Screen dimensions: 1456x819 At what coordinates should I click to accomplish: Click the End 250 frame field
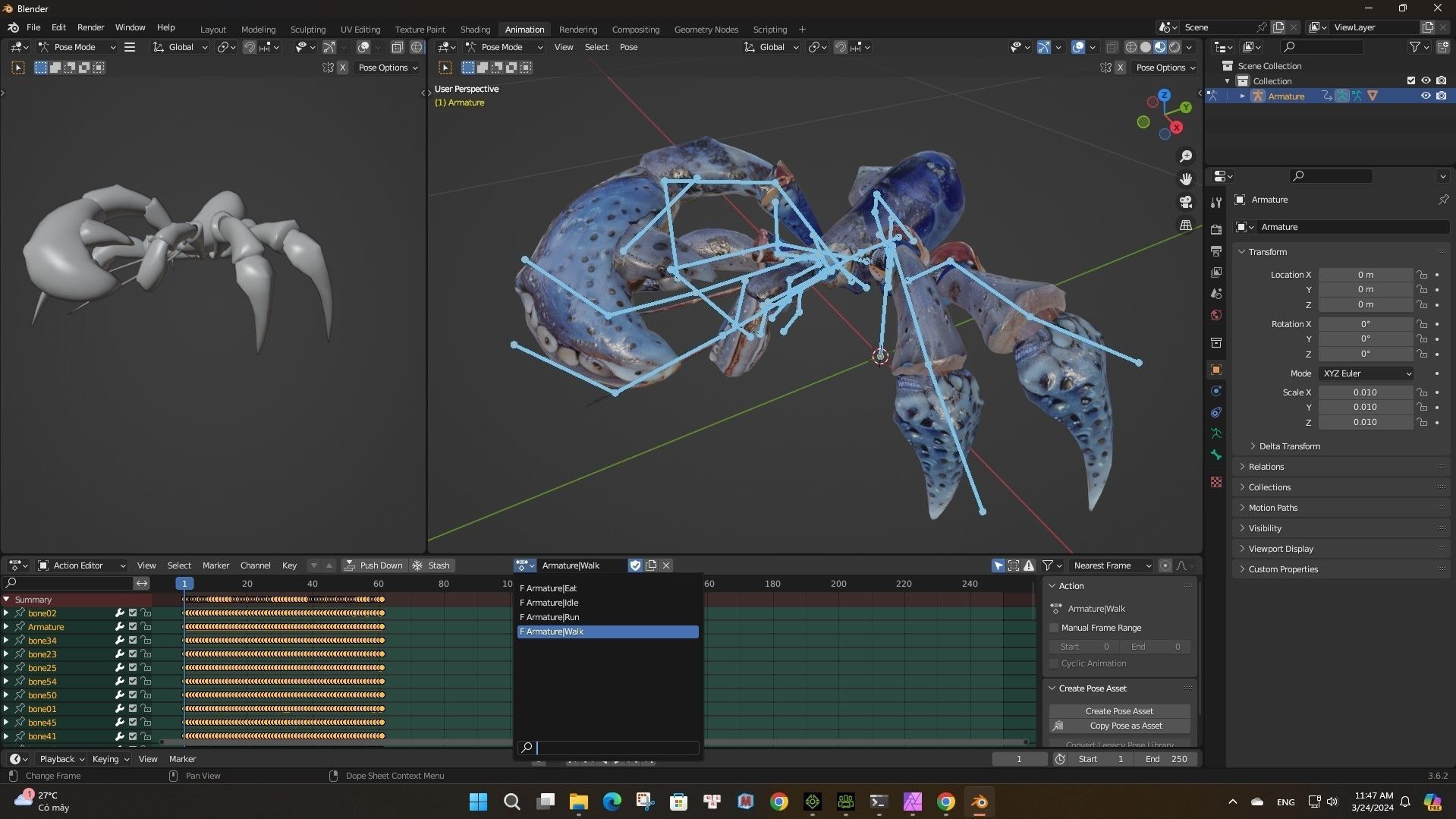[1166, 759]
